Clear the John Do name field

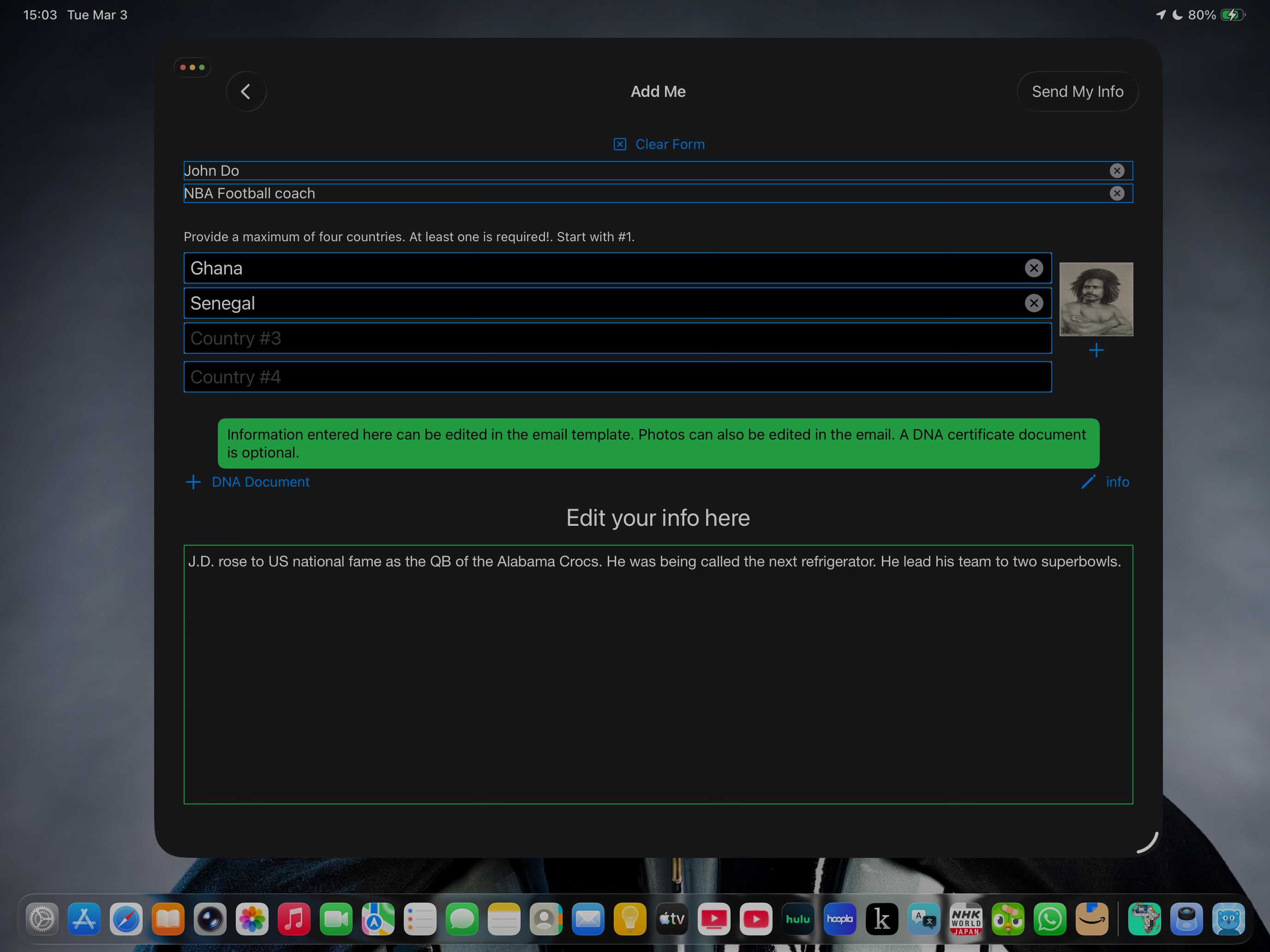1117,171
